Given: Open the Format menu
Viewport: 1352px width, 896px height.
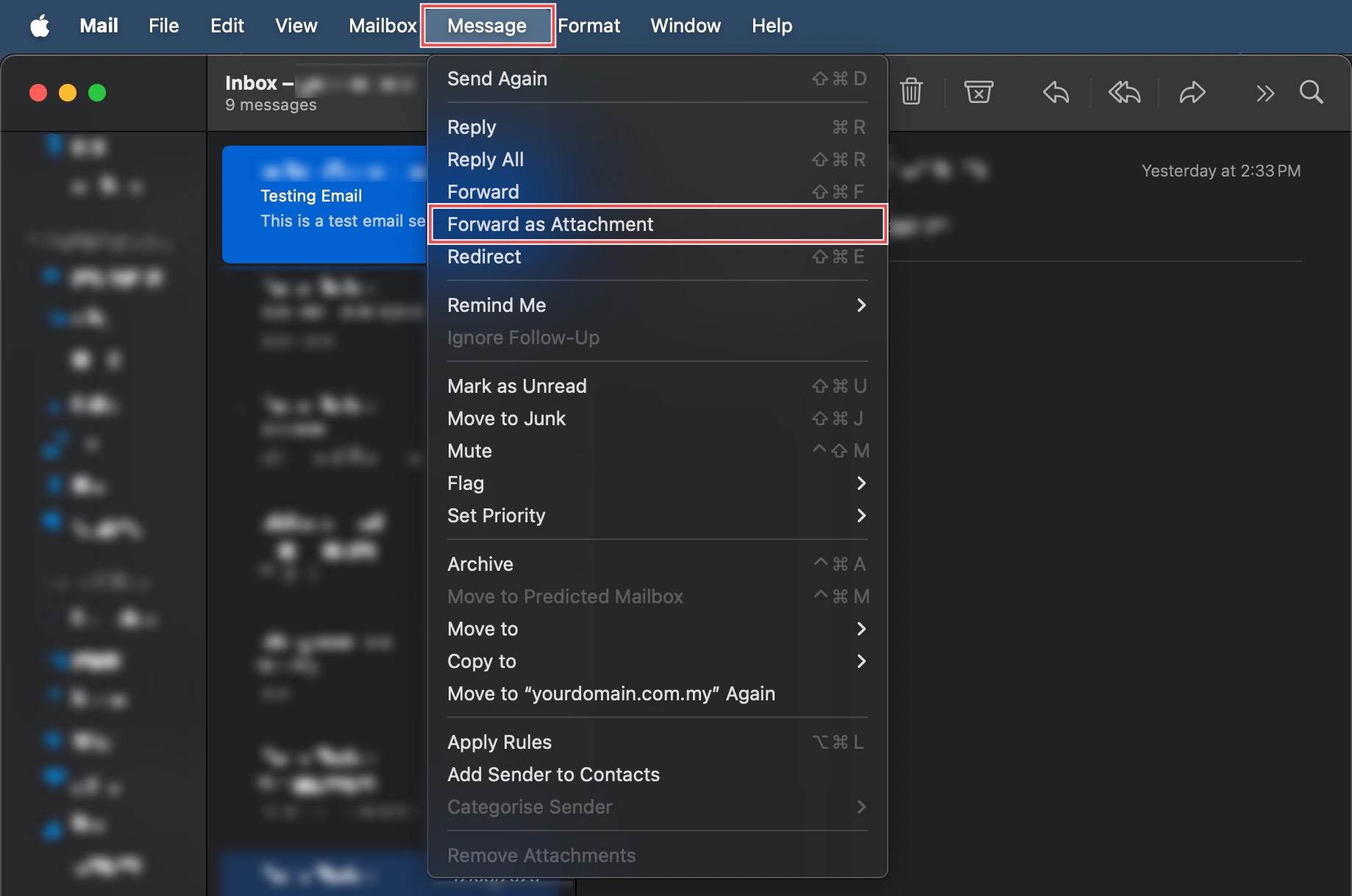Looking at the screenshot, I should (588, 26).
